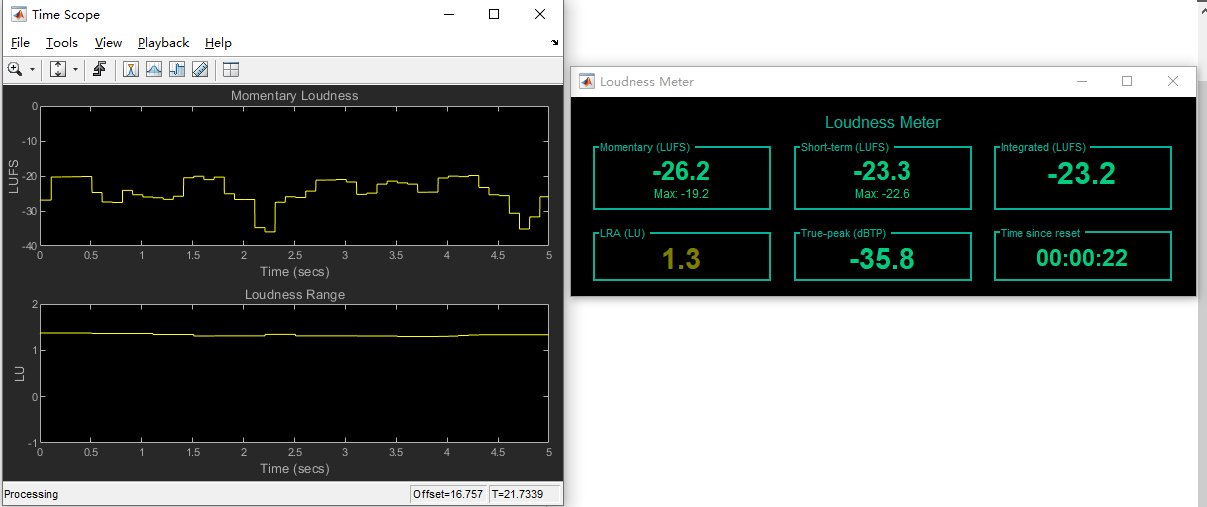Screen dimensions: 1207x507
Task: Click the LUFS y-axis label
Action: 14,176
